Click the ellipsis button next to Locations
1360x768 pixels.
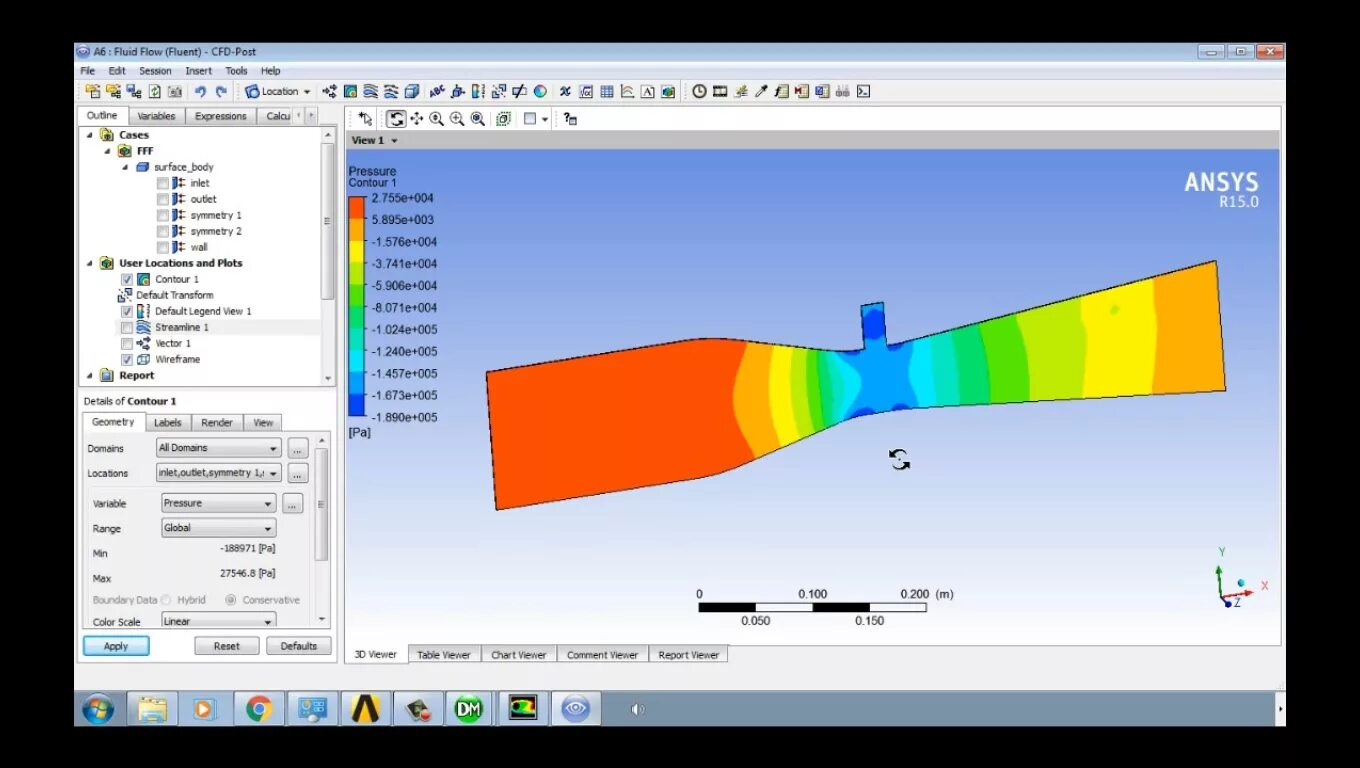tap(298, 473)
